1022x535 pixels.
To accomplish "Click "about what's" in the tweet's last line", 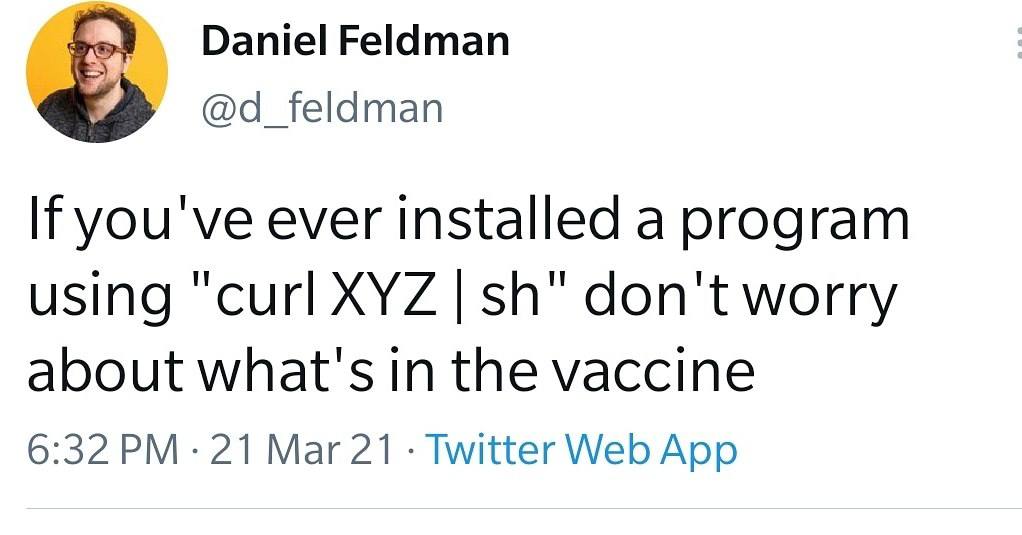I will 186,371.
